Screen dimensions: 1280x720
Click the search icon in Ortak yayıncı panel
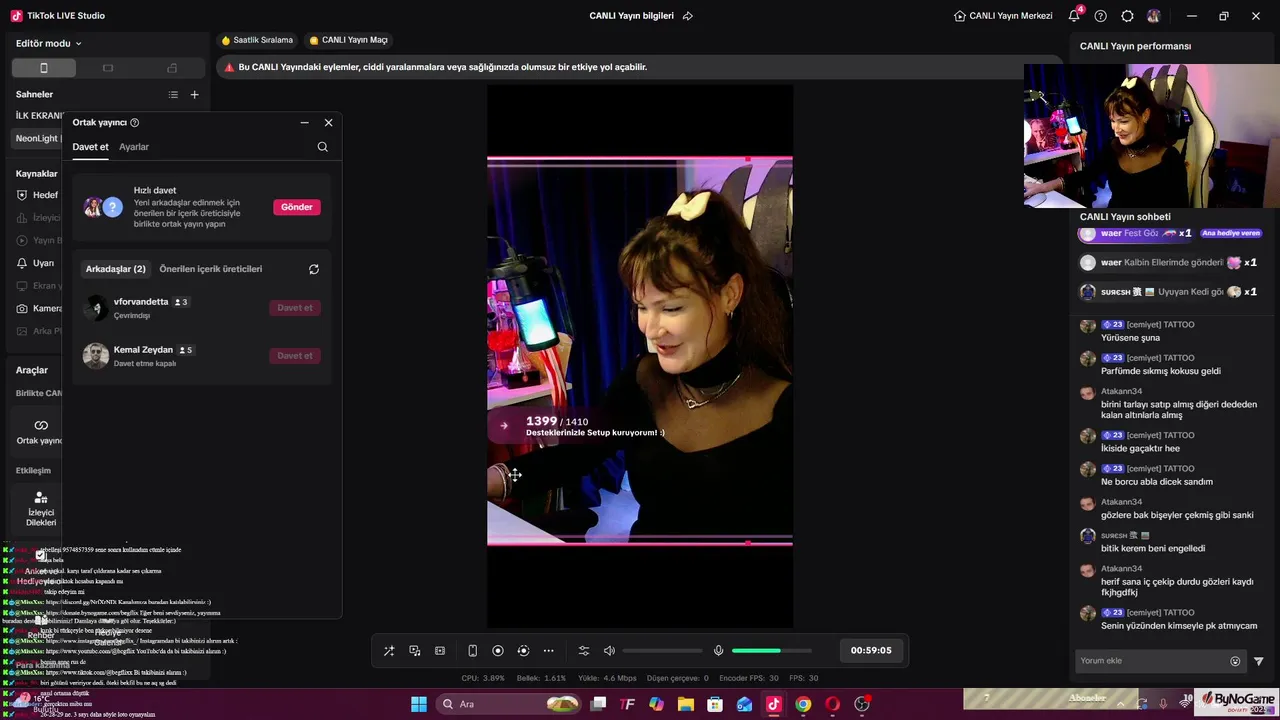pos(322,147)
